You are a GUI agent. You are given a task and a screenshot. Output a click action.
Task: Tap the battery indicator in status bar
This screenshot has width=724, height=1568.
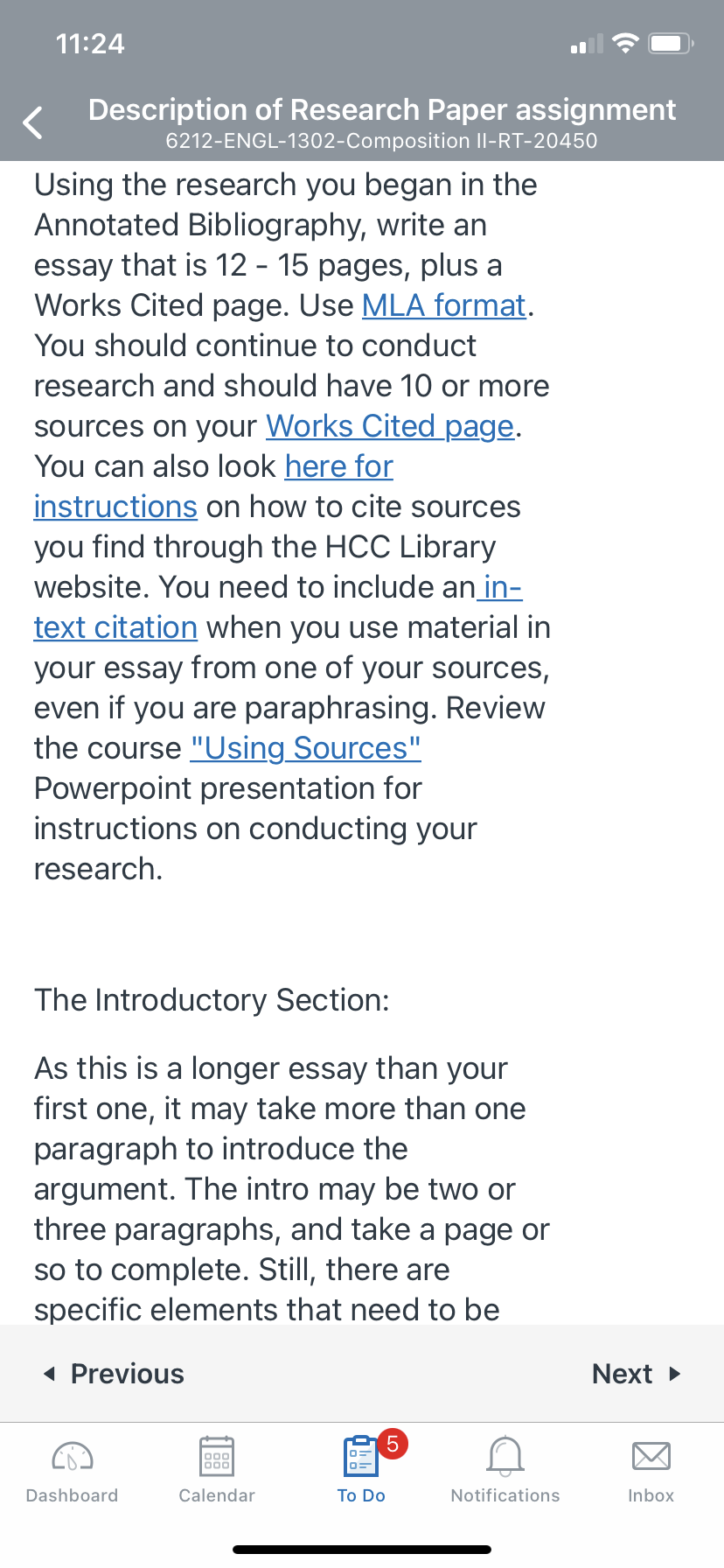[671, 43]
